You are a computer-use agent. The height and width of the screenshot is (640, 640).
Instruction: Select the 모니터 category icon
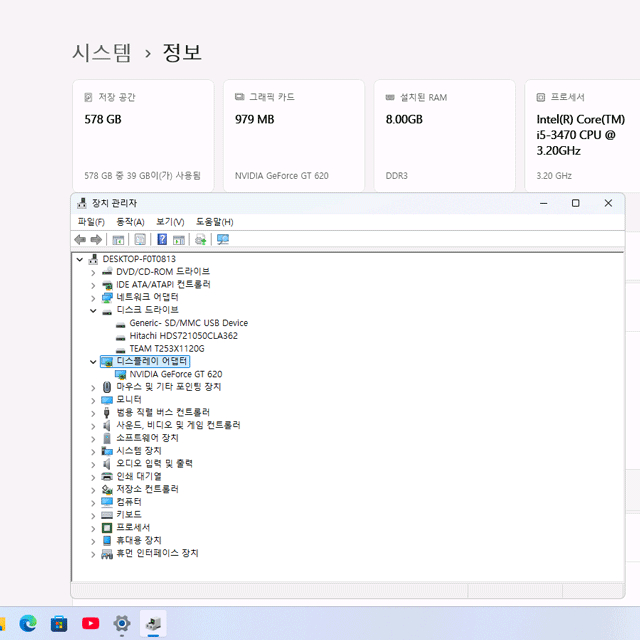point(107,400)
